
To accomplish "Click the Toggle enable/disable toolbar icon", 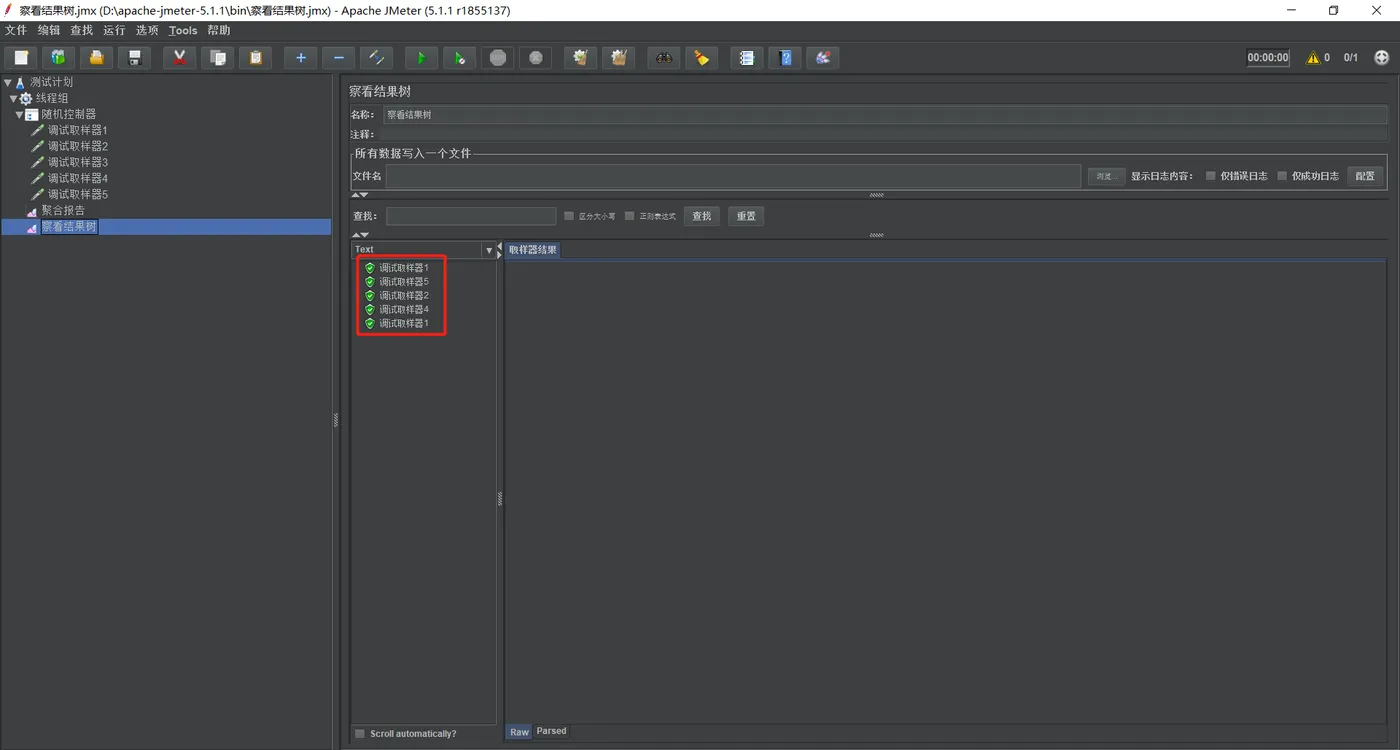I will 376,58.
